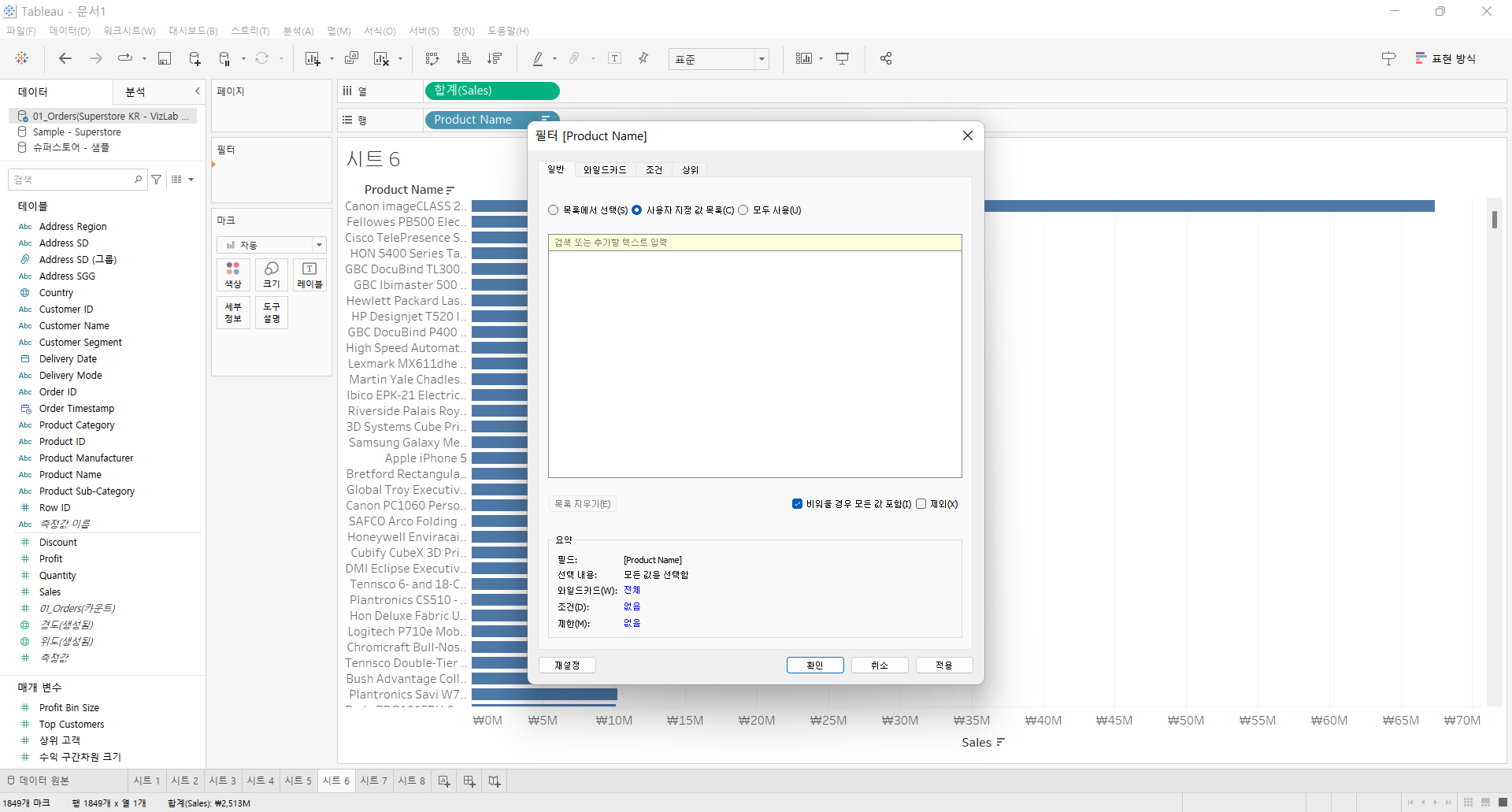Open the clear sheet dropdown arrow

400,59
